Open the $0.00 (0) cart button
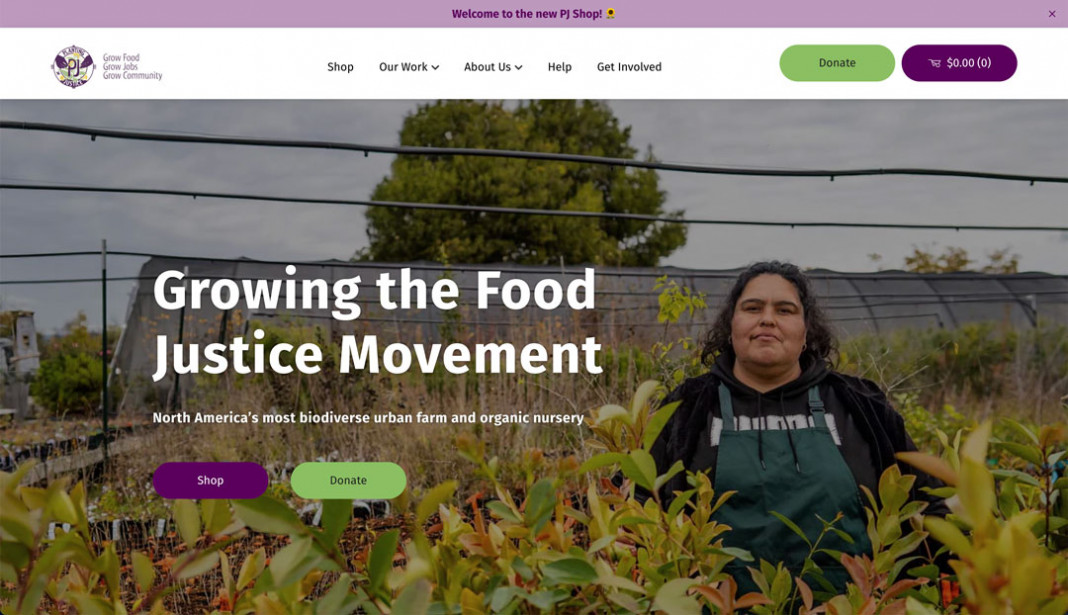 point(959,63)
